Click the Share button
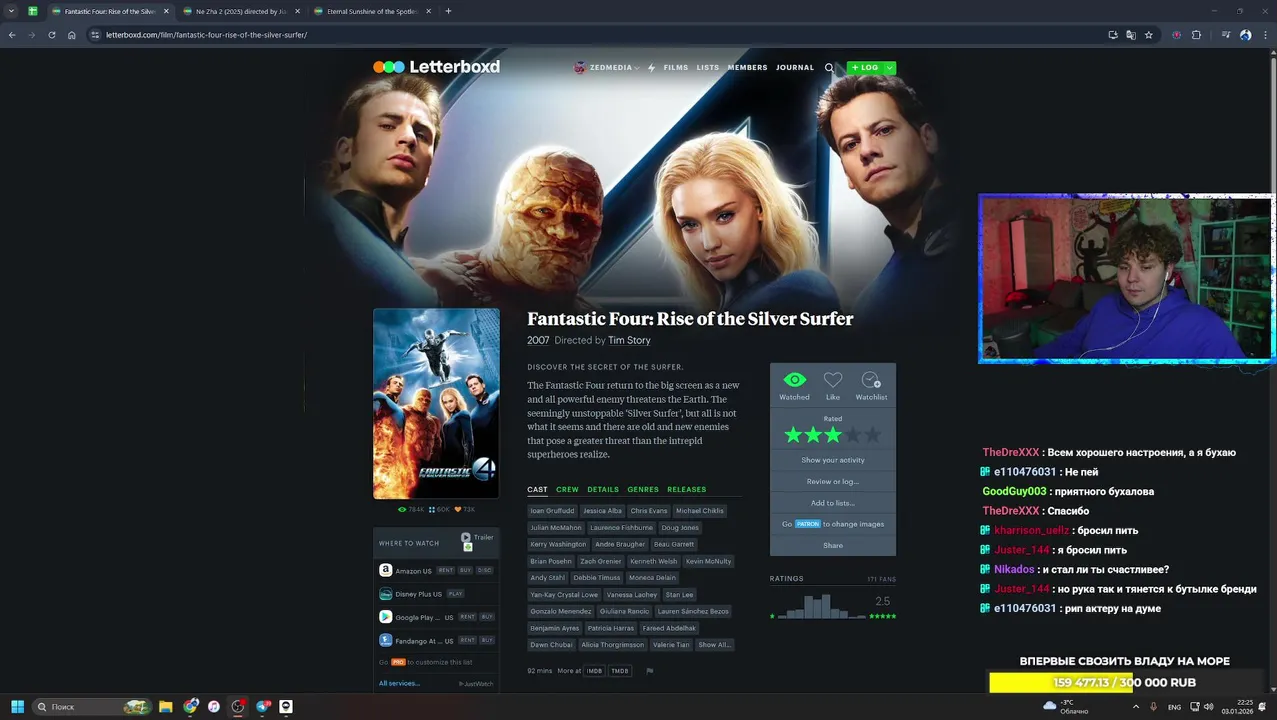The width and height of the screenshot is (1277, 720). tap(833, 545)
